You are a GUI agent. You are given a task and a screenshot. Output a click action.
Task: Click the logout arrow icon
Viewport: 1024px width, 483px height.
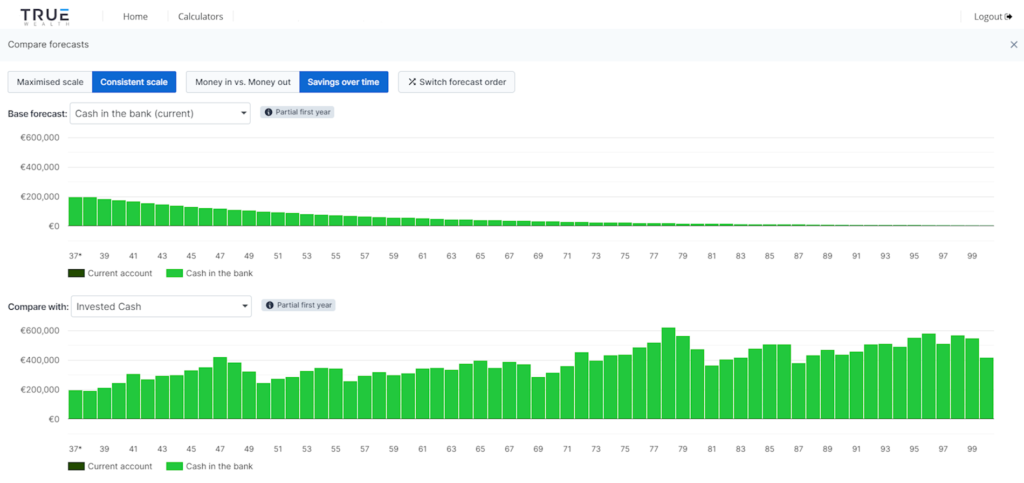coord(1009,17)
